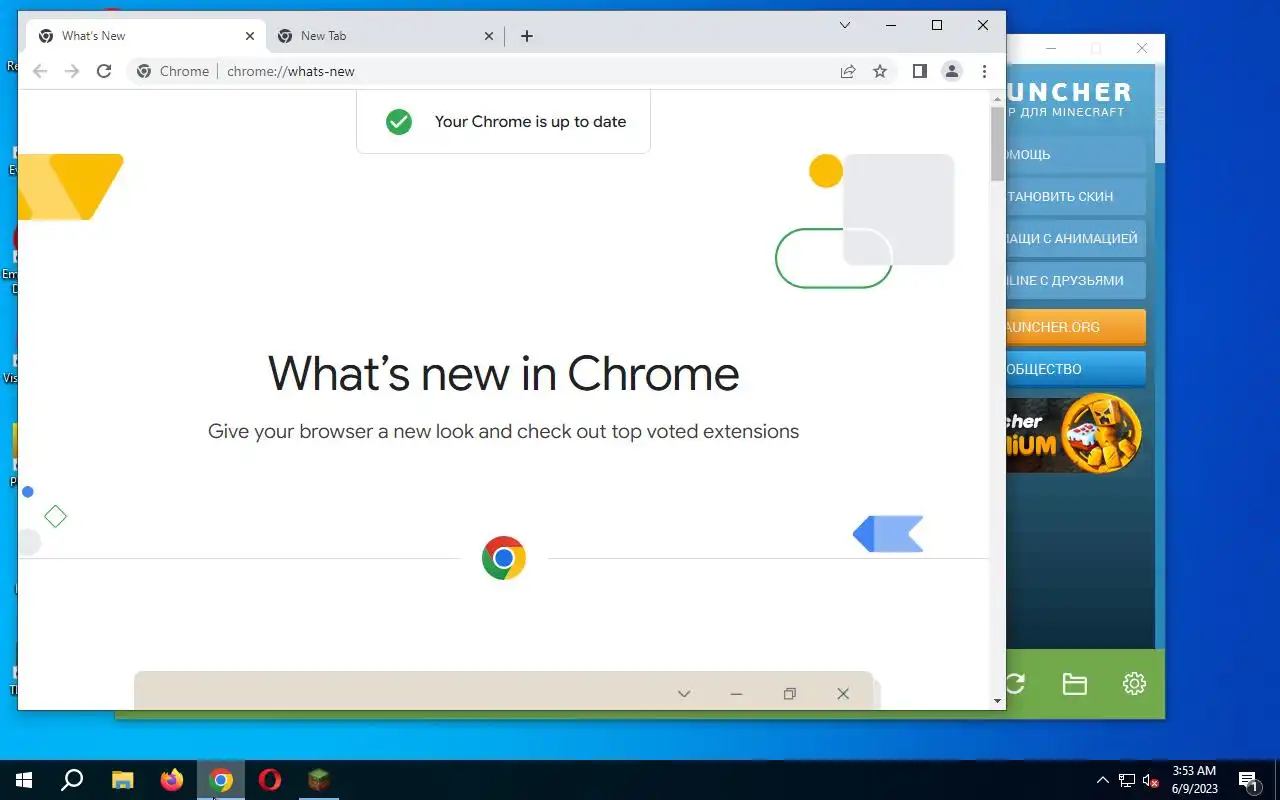The height and width of the screenshot is (800, 1280).
Task: Close the New Tab tab
Action: [489, 36]
